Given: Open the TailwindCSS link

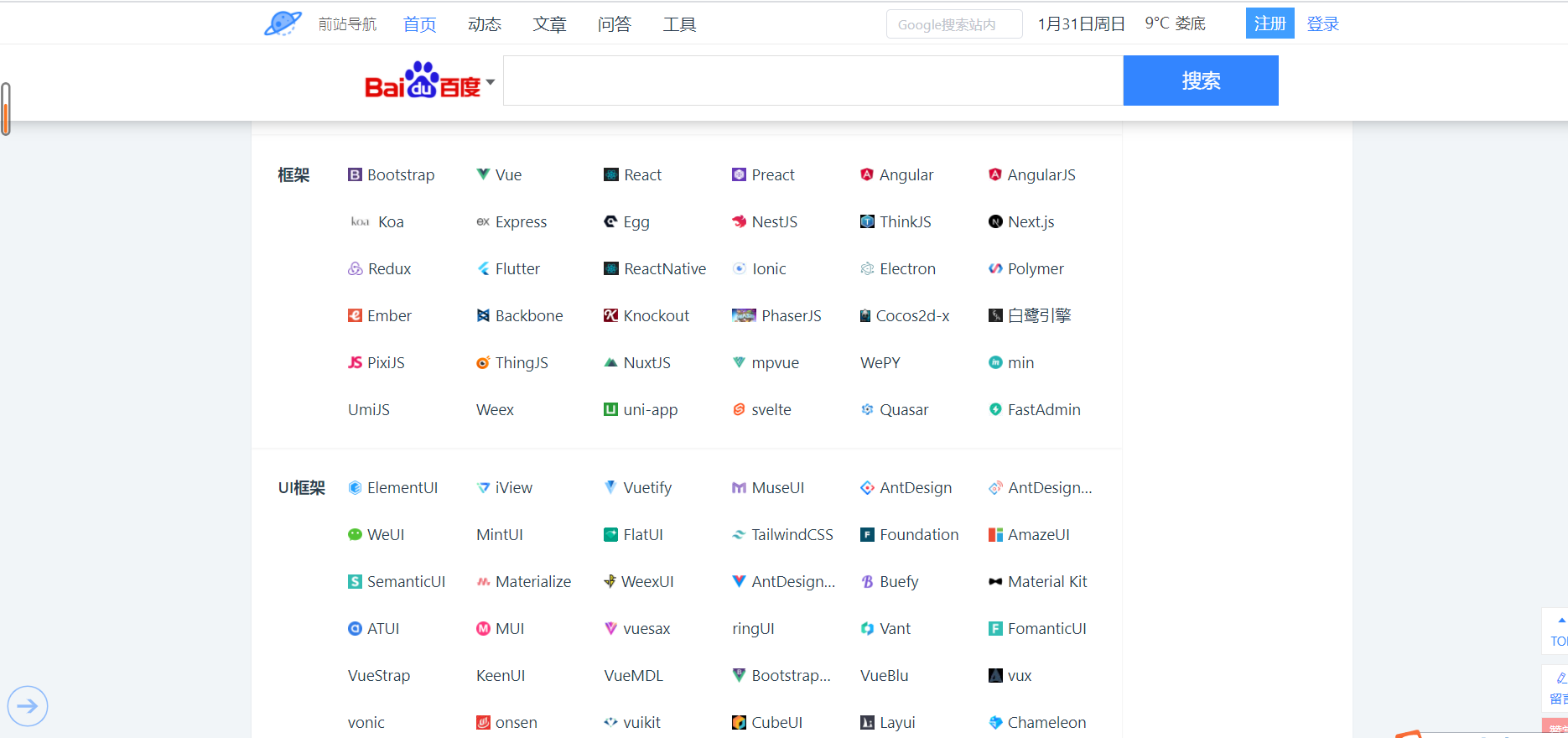Looking at the screenshot, I should 782,534.
